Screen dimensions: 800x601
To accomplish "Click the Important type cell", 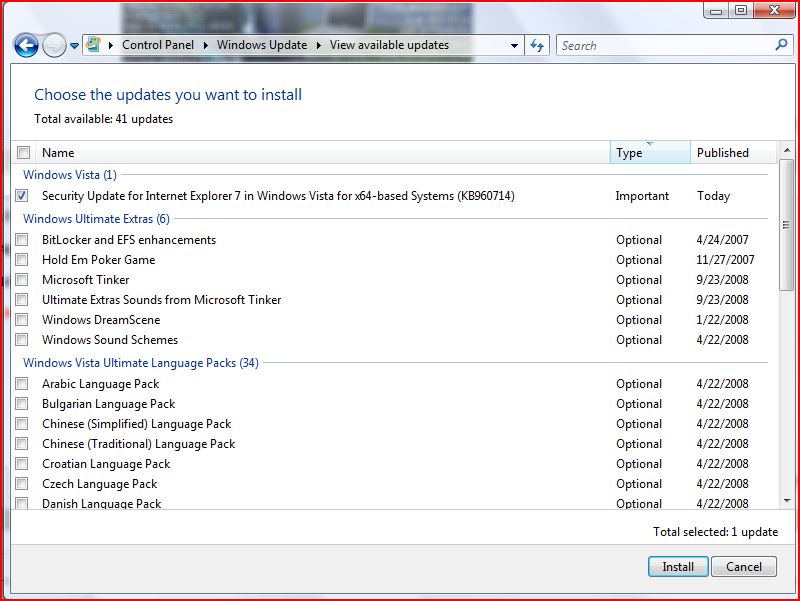I will (642, 196).
